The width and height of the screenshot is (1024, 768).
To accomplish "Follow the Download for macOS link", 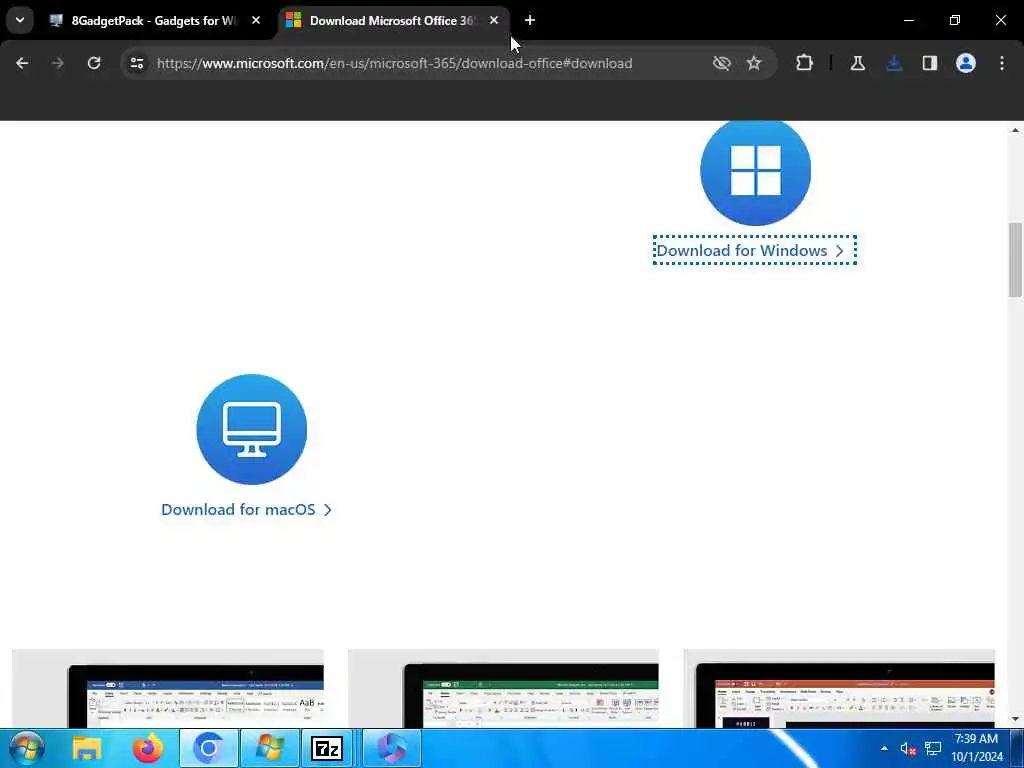I will click(246, 509).
